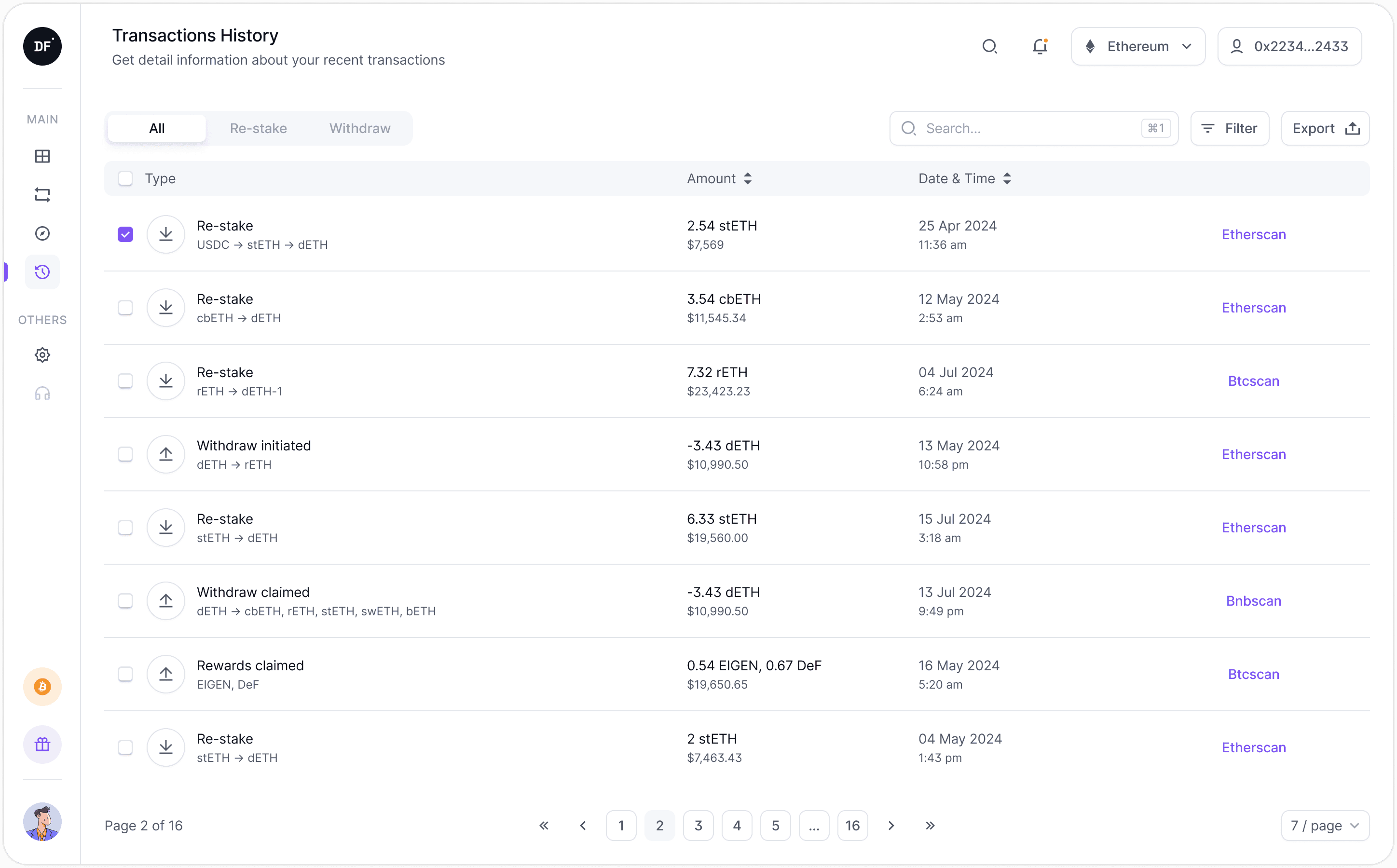
Task: Open the headphones support icon
Action: [x=42, y=394]
